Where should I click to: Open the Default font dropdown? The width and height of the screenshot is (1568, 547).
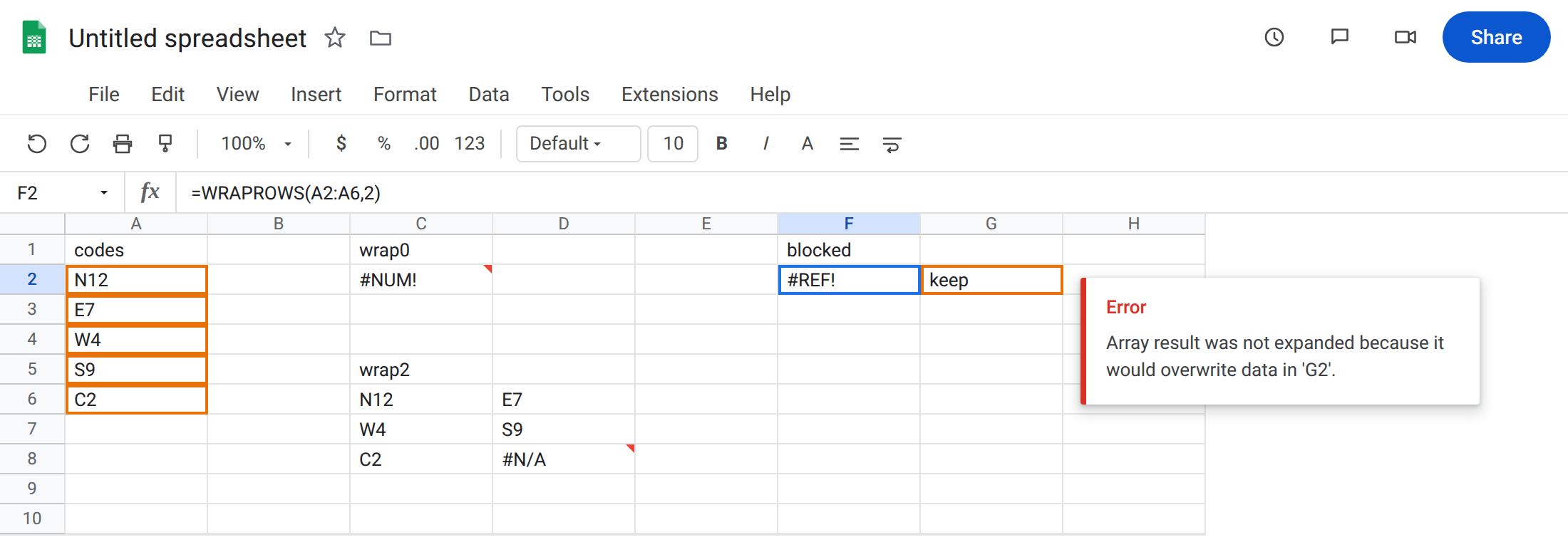click(579, 144)
